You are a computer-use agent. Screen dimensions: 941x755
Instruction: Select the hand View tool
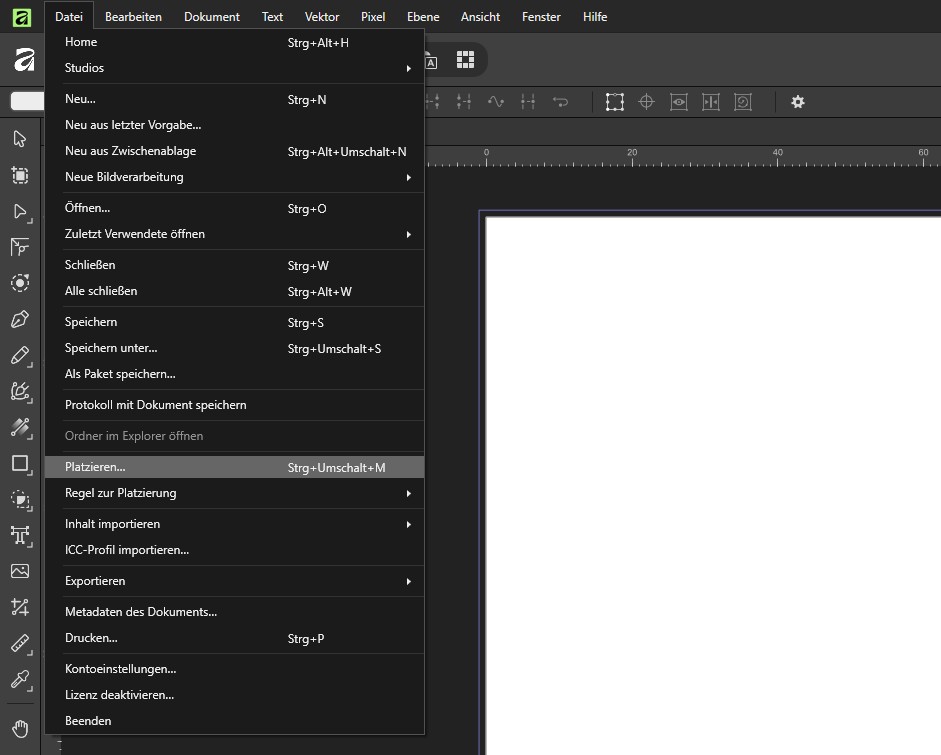(20, 729)
